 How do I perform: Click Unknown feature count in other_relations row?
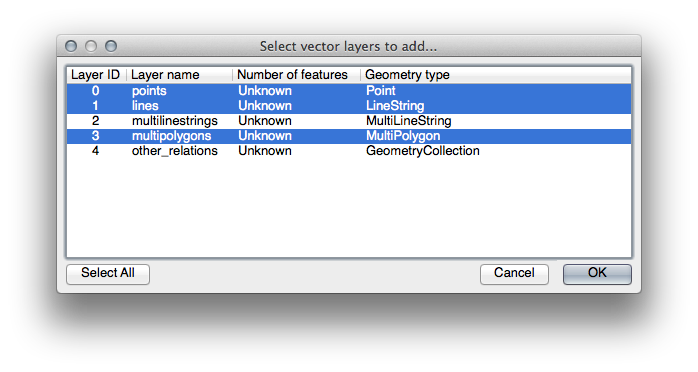point(265,151)
